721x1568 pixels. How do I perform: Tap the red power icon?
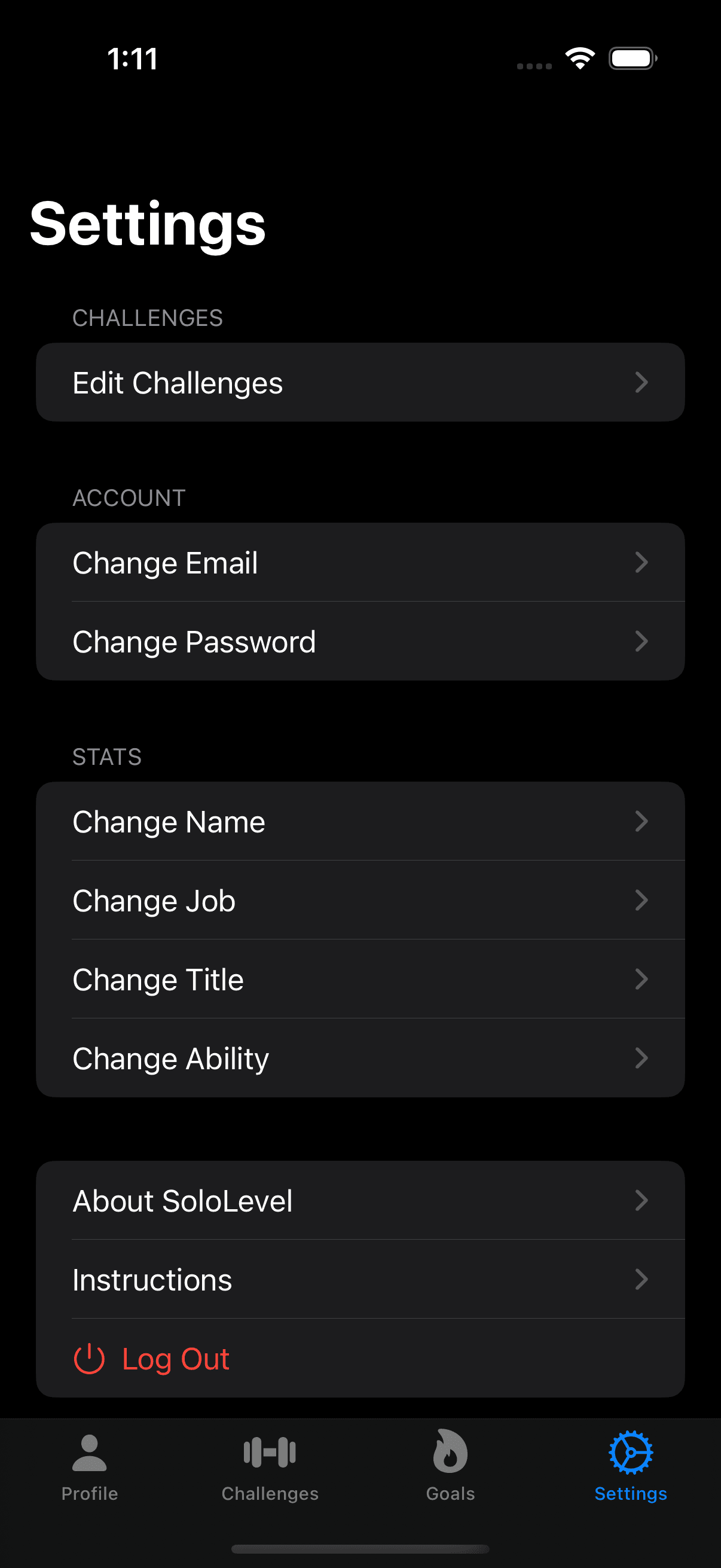[89, 1359]
